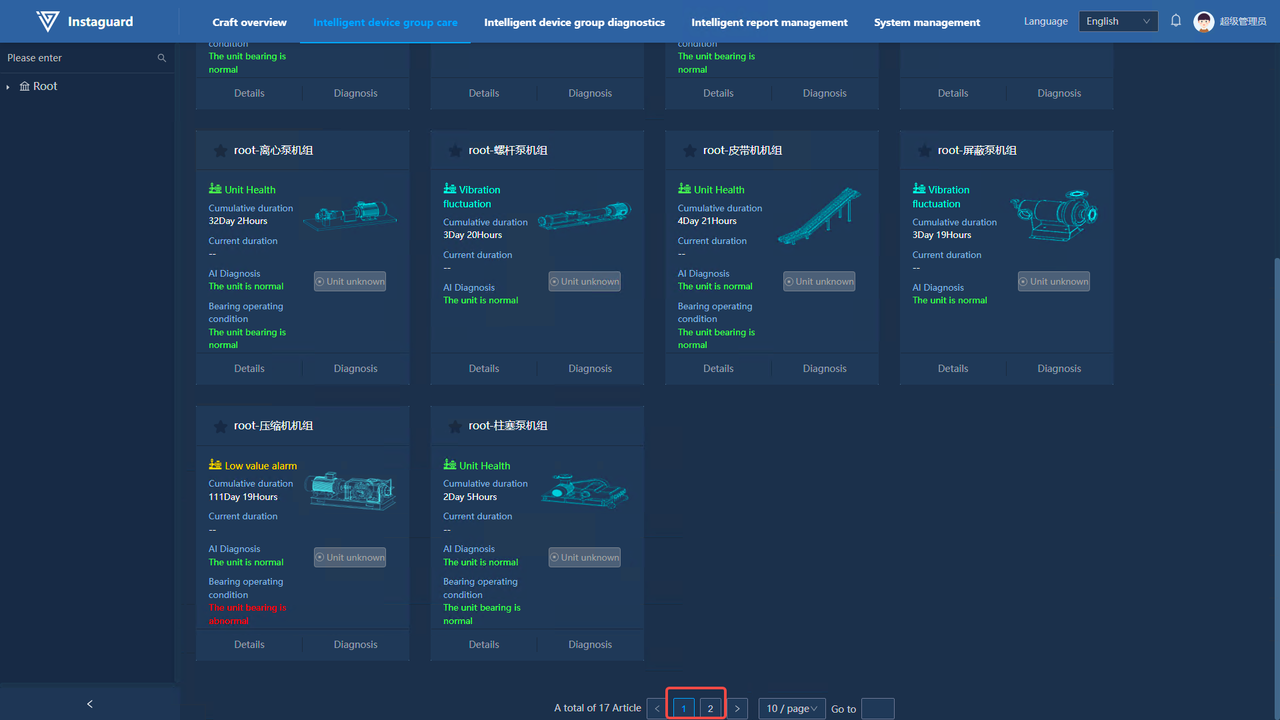Switch to Craft overview tab
Screen dimensions: 1280x720
click(x=250, y=22)
